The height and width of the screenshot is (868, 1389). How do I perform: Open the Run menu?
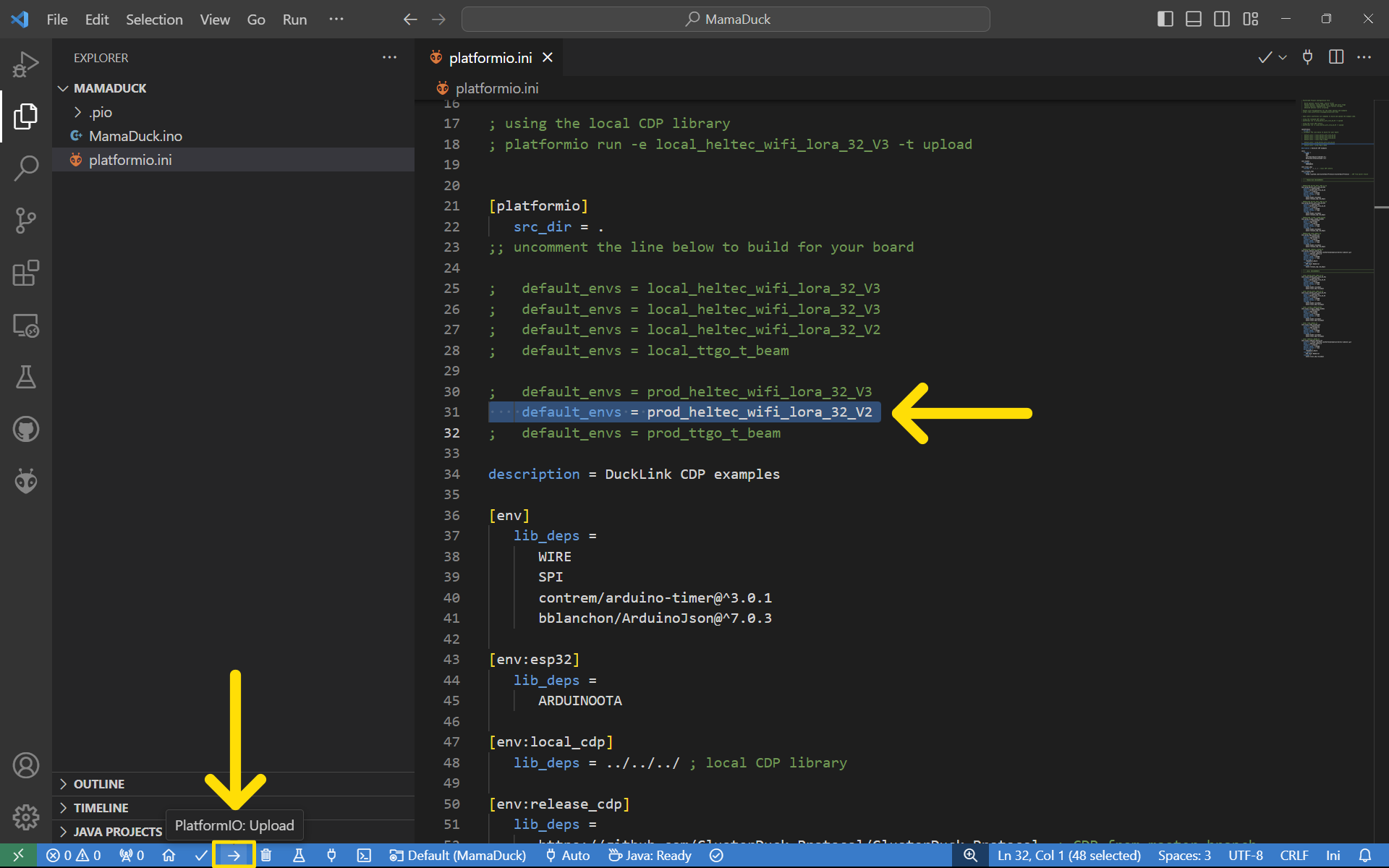pyautogui.click(x=294, y=20)
